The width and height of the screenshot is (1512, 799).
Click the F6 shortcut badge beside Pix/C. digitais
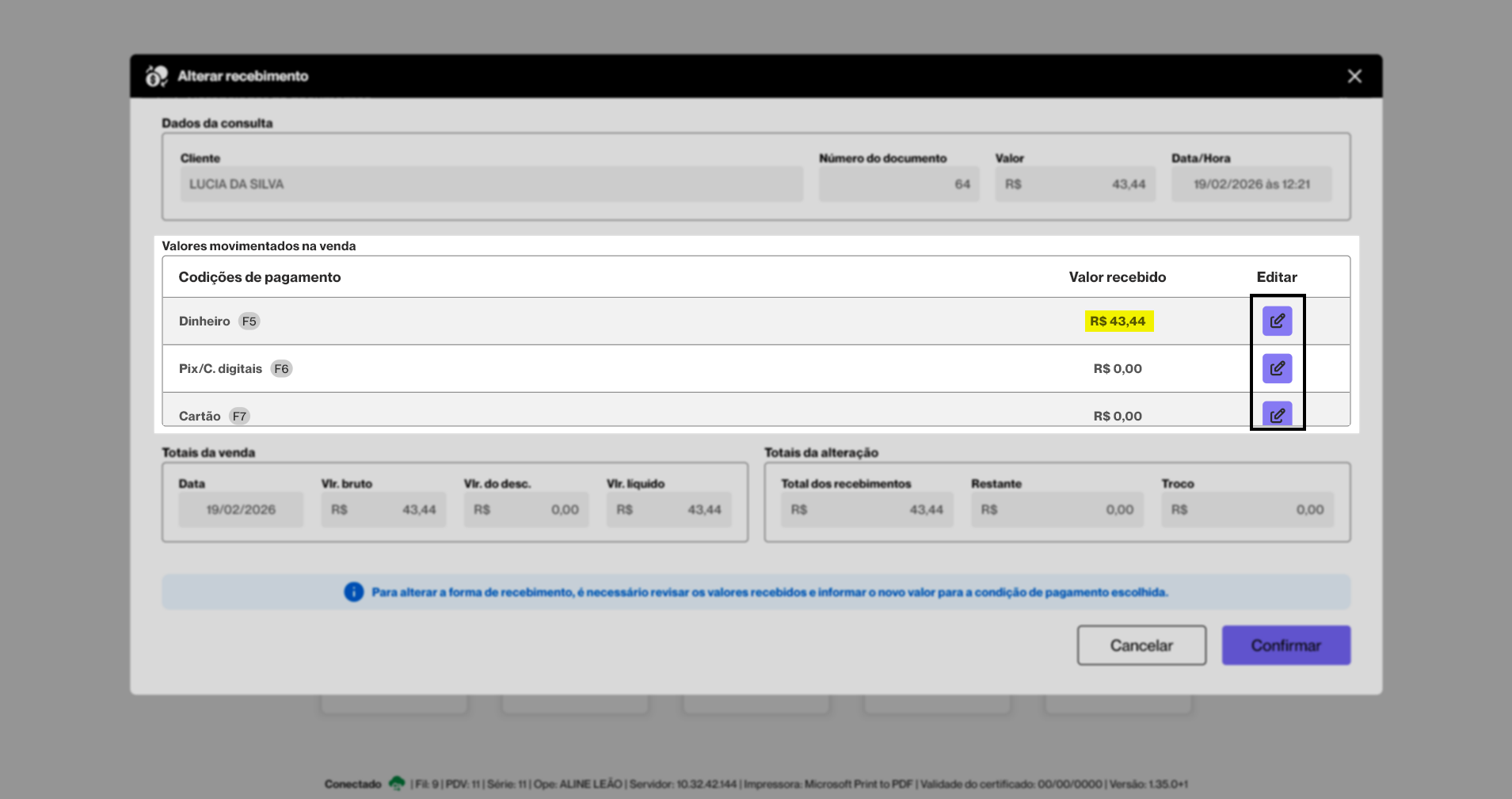coord(281,369)
